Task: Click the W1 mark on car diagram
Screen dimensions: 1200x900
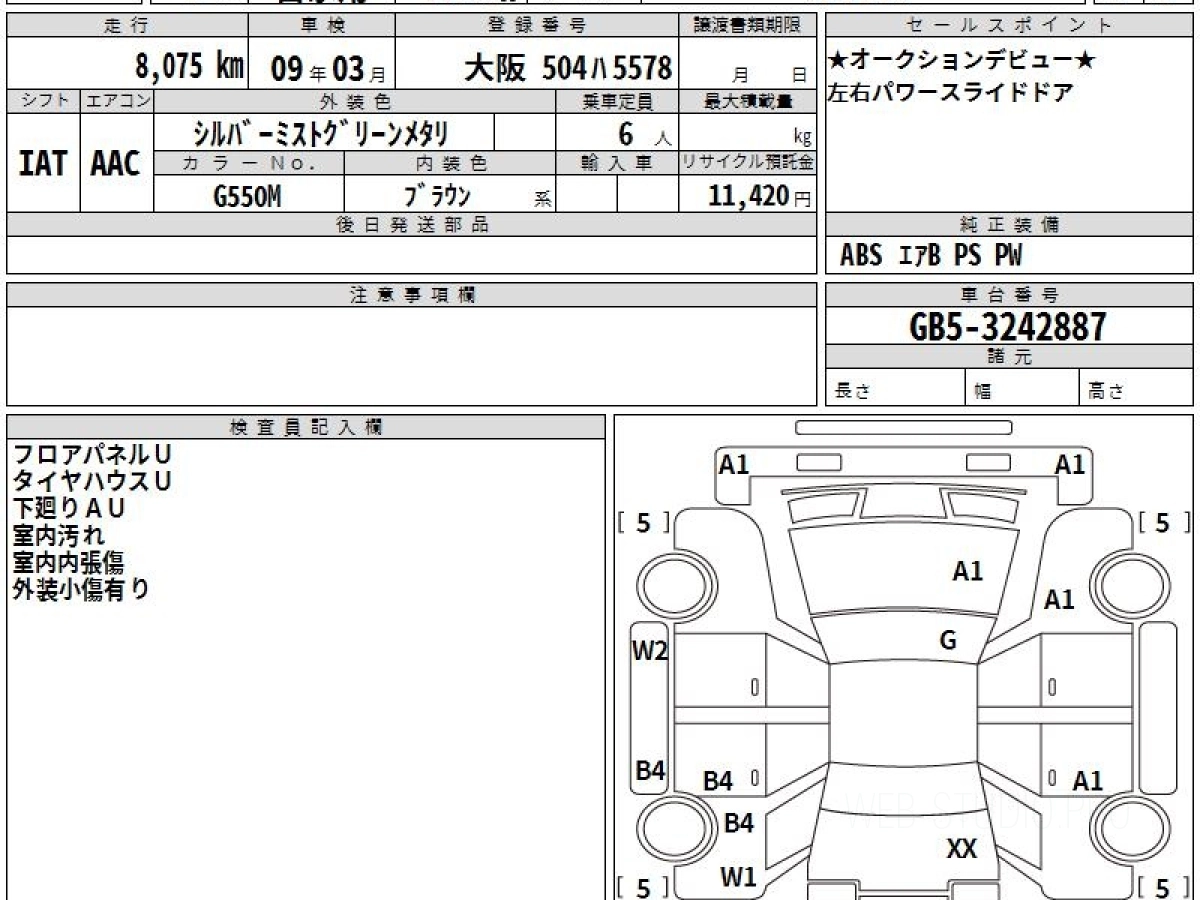Action: 738,877
